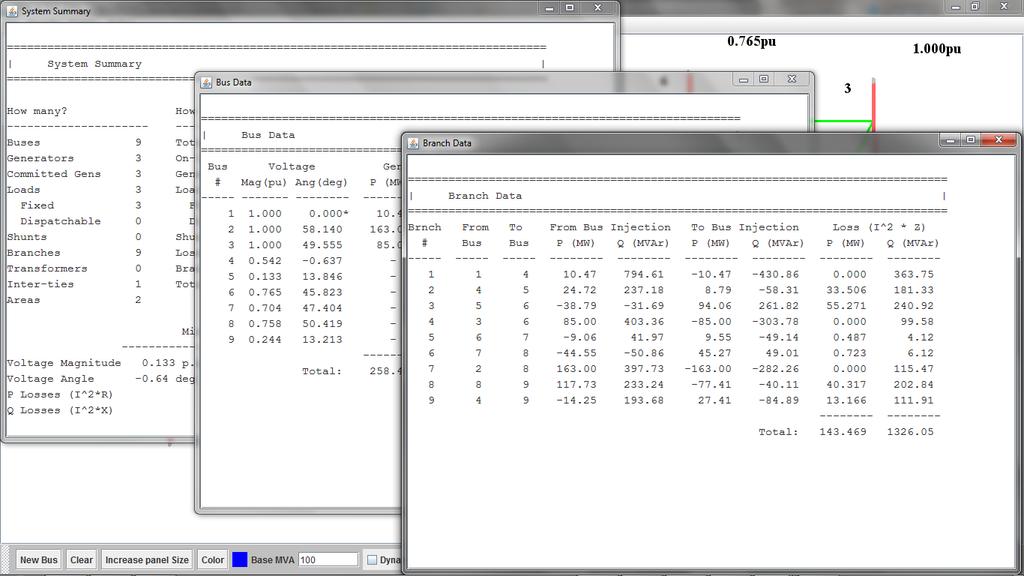Click 'Voltage Magnitude' row in System Summary
Viewport: 1024px width, 576px height.
point(101,363)
